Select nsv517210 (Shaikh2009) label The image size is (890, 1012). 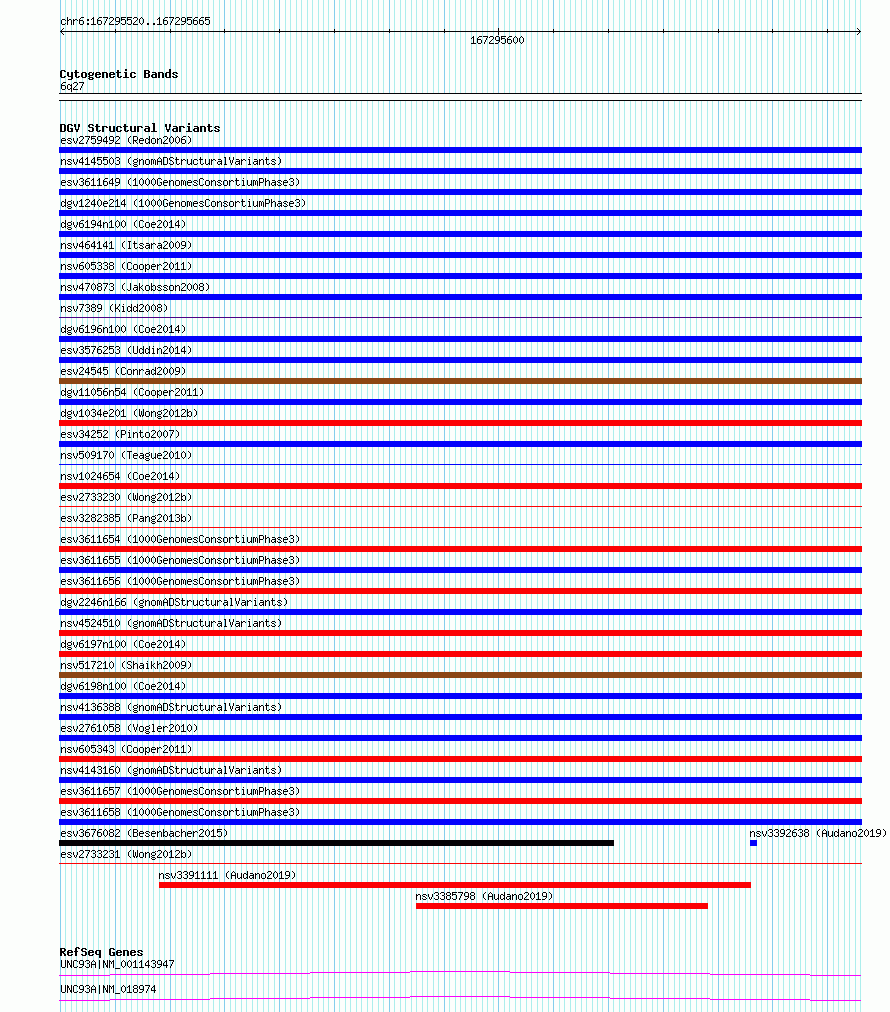126,665
